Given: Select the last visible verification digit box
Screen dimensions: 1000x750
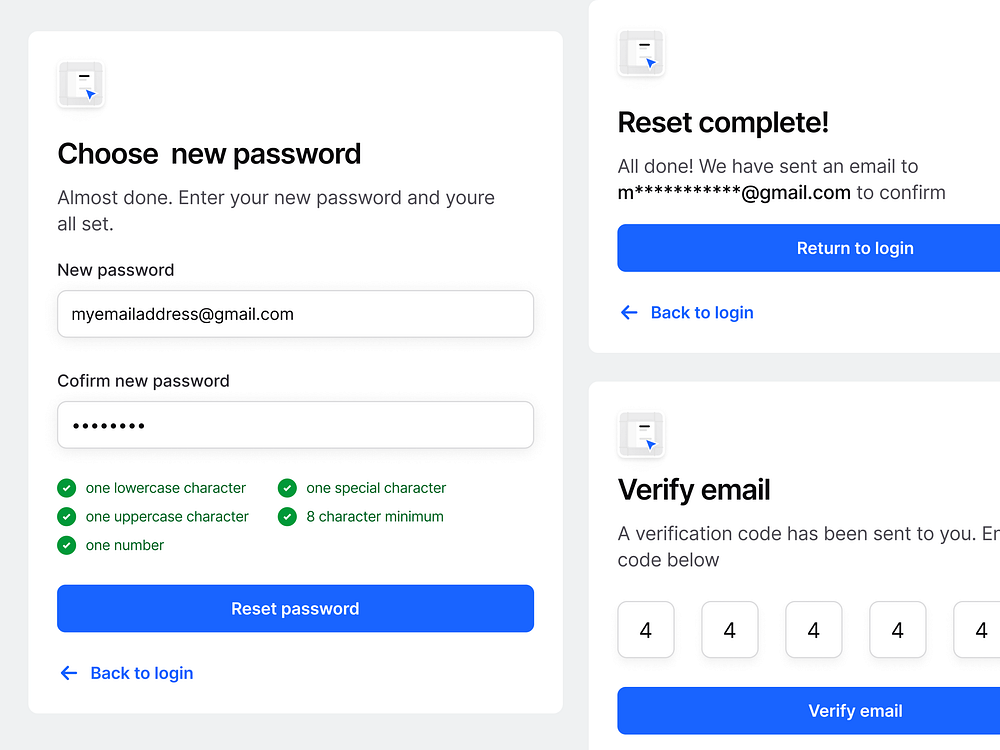Looking at the screenshot, I should pyautogui.click(x=981, y=629).
